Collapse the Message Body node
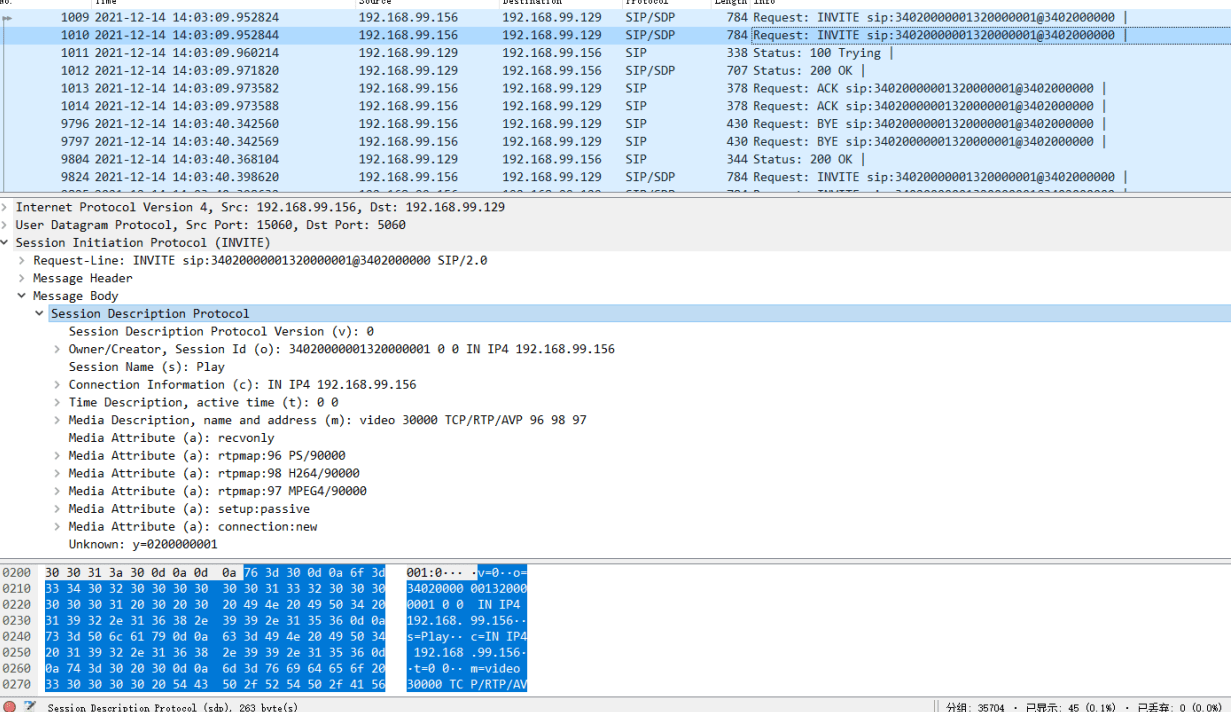The height and width of the screenshot is (712, 1231). pyautogui.click(x=23, y=296)
